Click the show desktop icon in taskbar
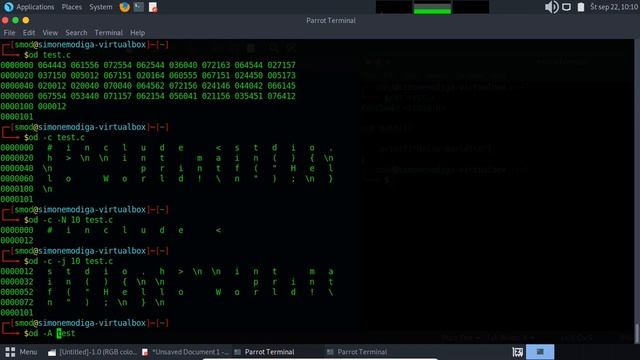The width and height of the screenshot is (640, 360). tap(518, 352)
